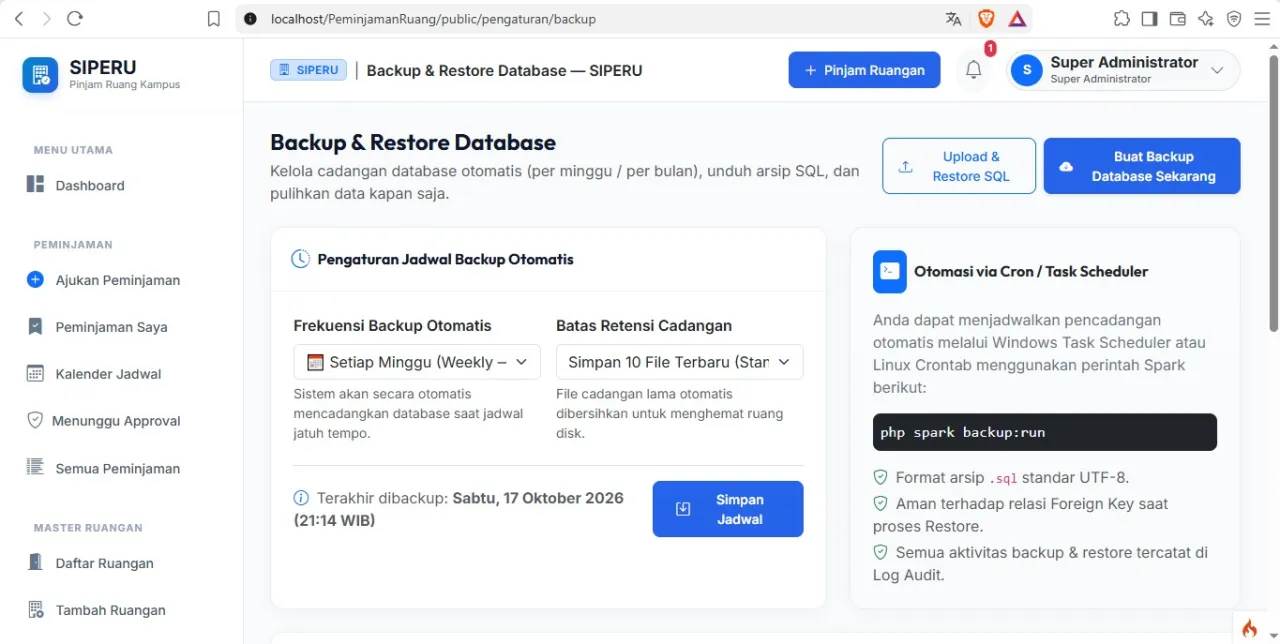Open the browser extensions puzzle icon
Viewport: 1280px width, 644px height.
point(1122,18)
